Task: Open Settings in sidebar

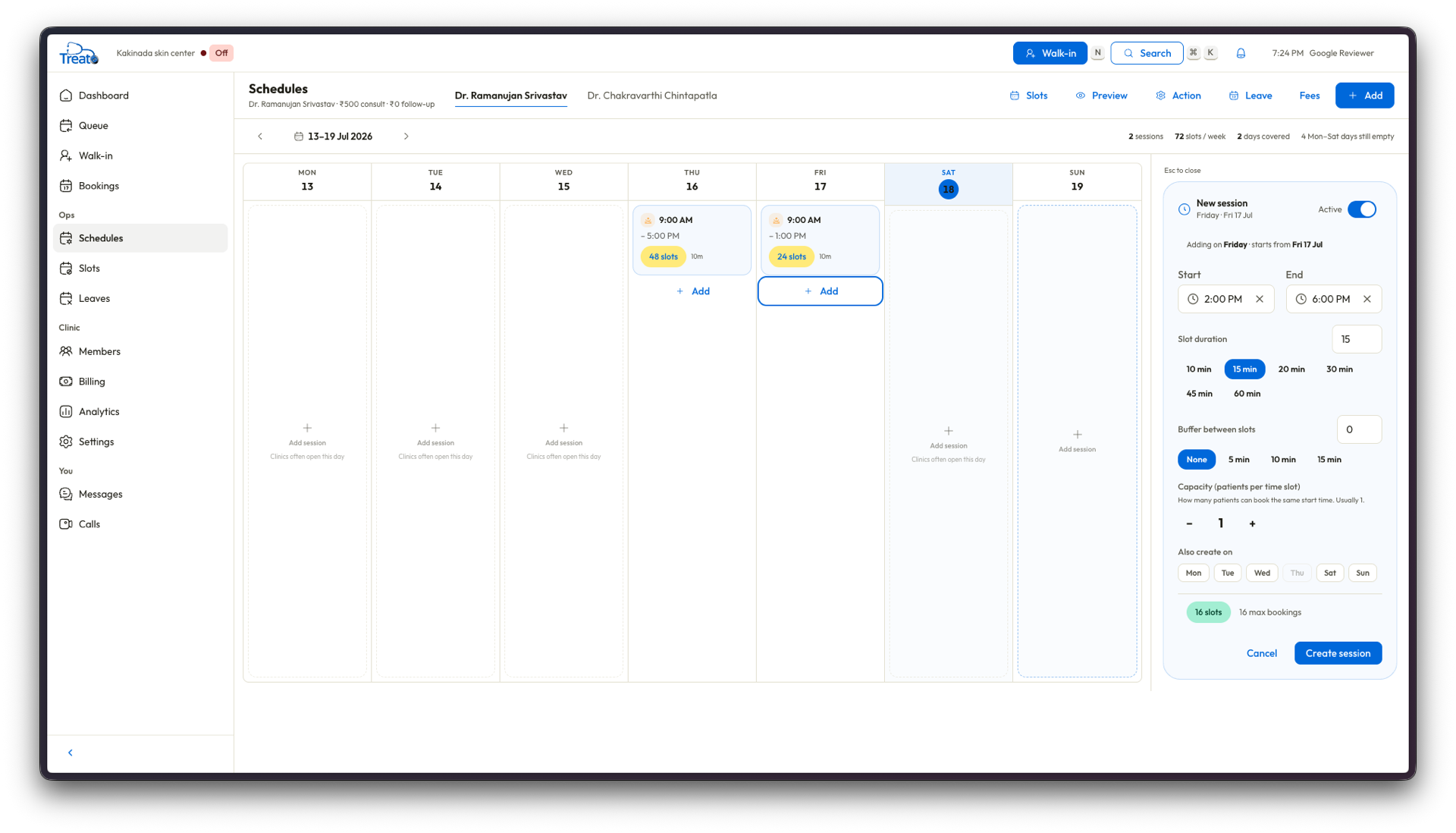Action: click(x=140, y=442)
